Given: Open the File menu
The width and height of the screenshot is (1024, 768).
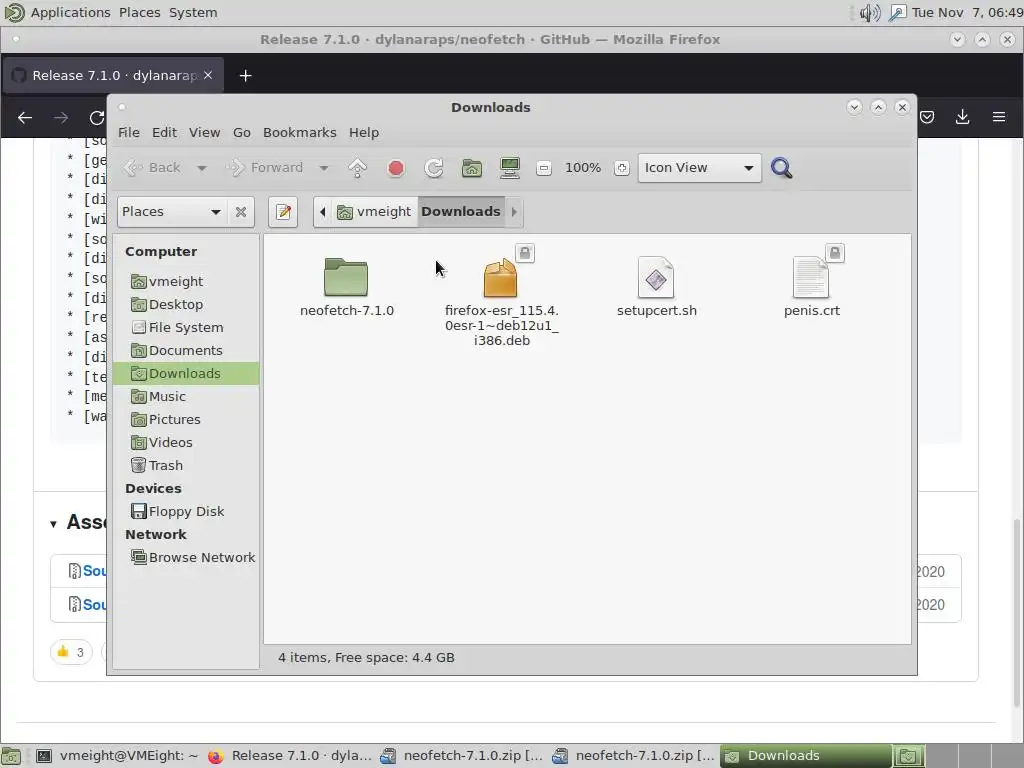Looking at the screenshot, I should point(129,133).
